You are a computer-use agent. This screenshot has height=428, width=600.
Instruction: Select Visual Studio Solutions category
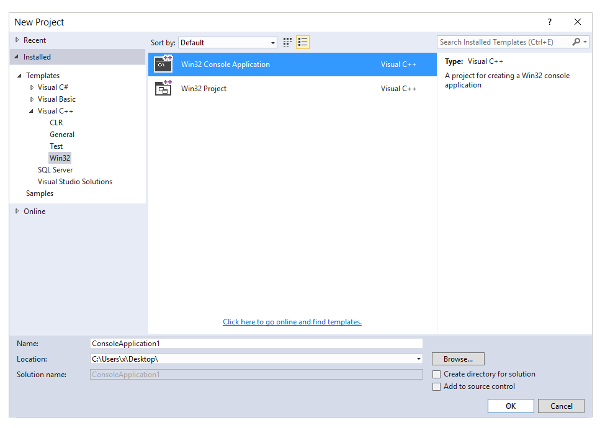75,181
